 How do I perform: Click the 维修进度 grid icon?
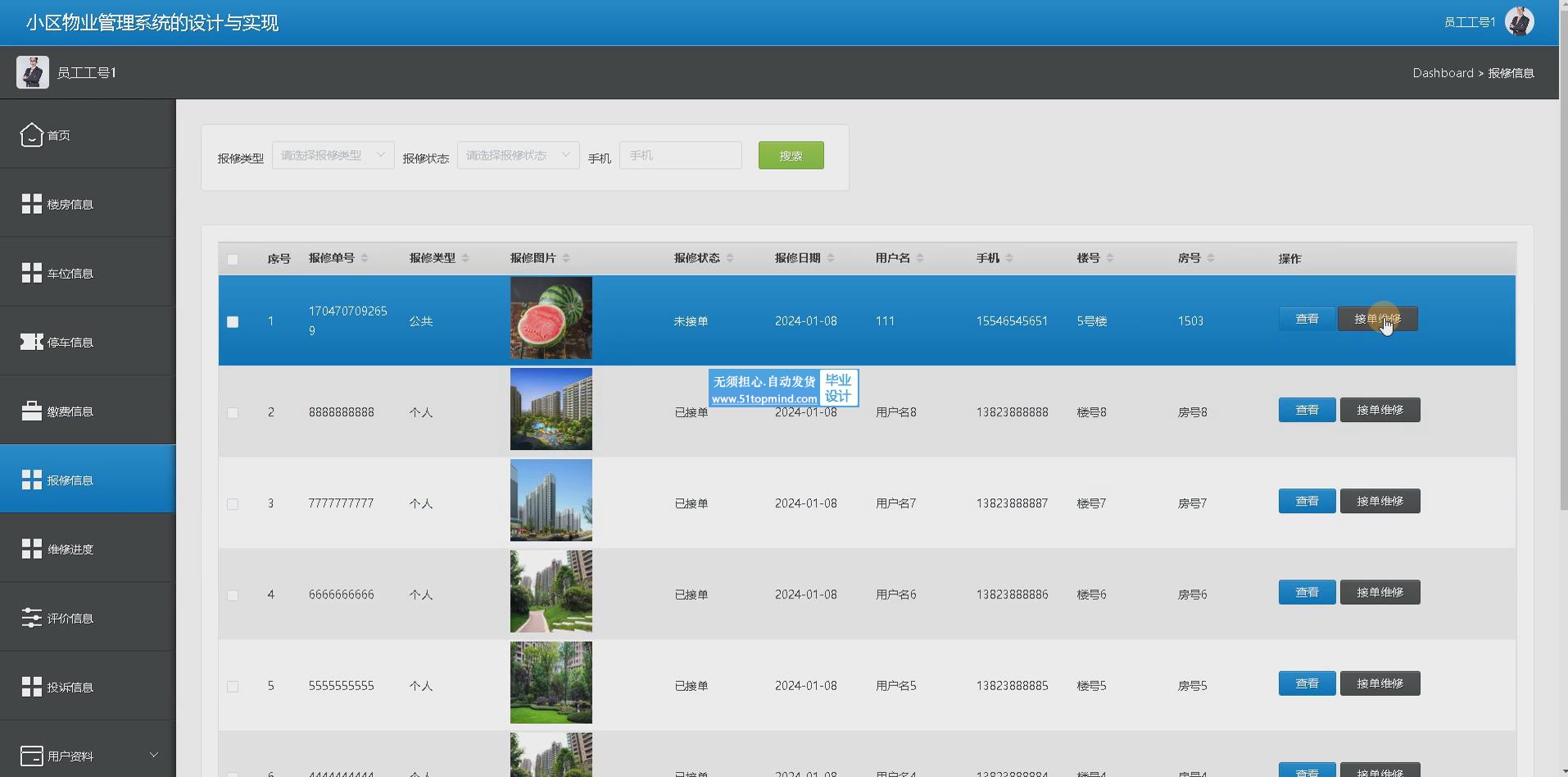point(31,548)
